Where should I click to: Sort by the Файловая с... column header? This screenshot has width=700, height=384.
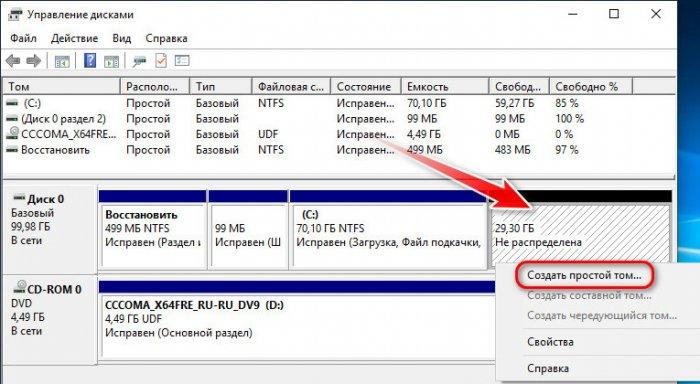click(292, 86)
